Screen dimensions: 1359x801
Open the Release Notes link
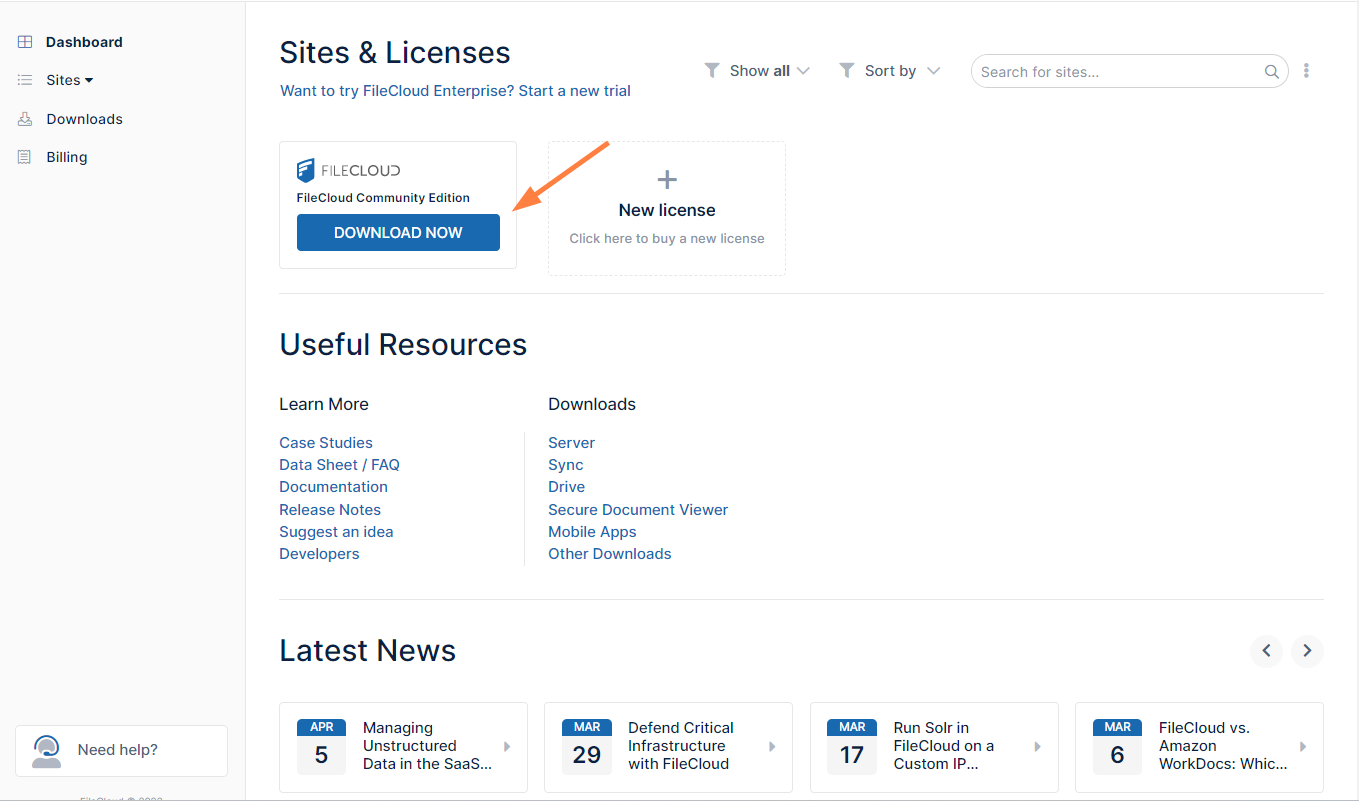coord(330,509)
